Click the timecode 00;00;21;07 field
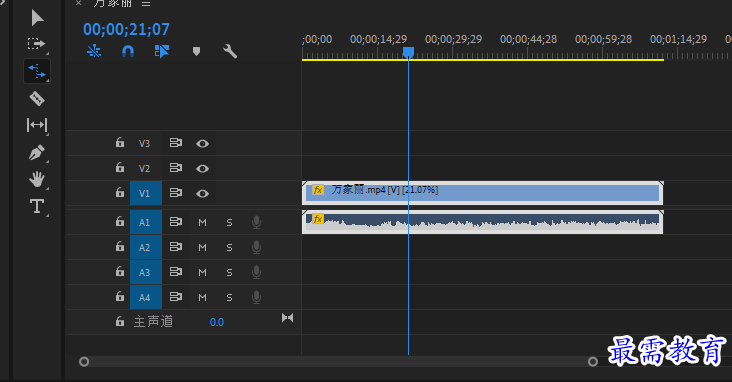Viewport: 732px width, 382px height. [126, 29]
